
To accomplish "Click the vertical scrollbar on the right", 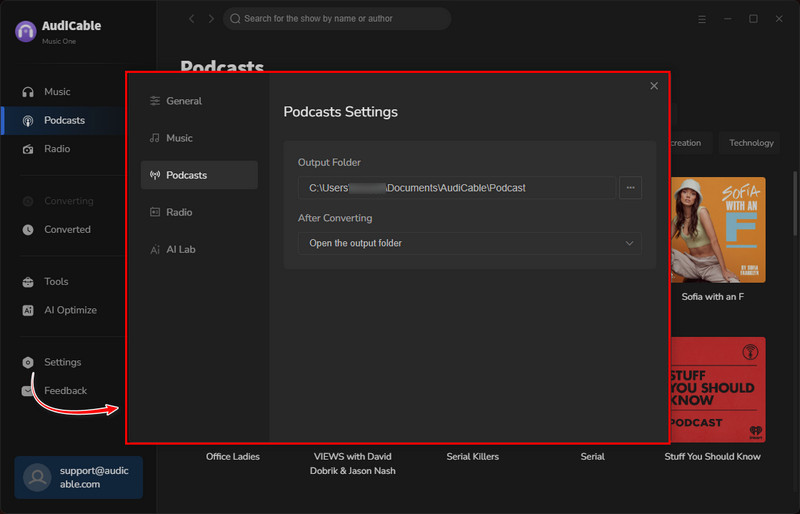I will [x=794, y=204].
